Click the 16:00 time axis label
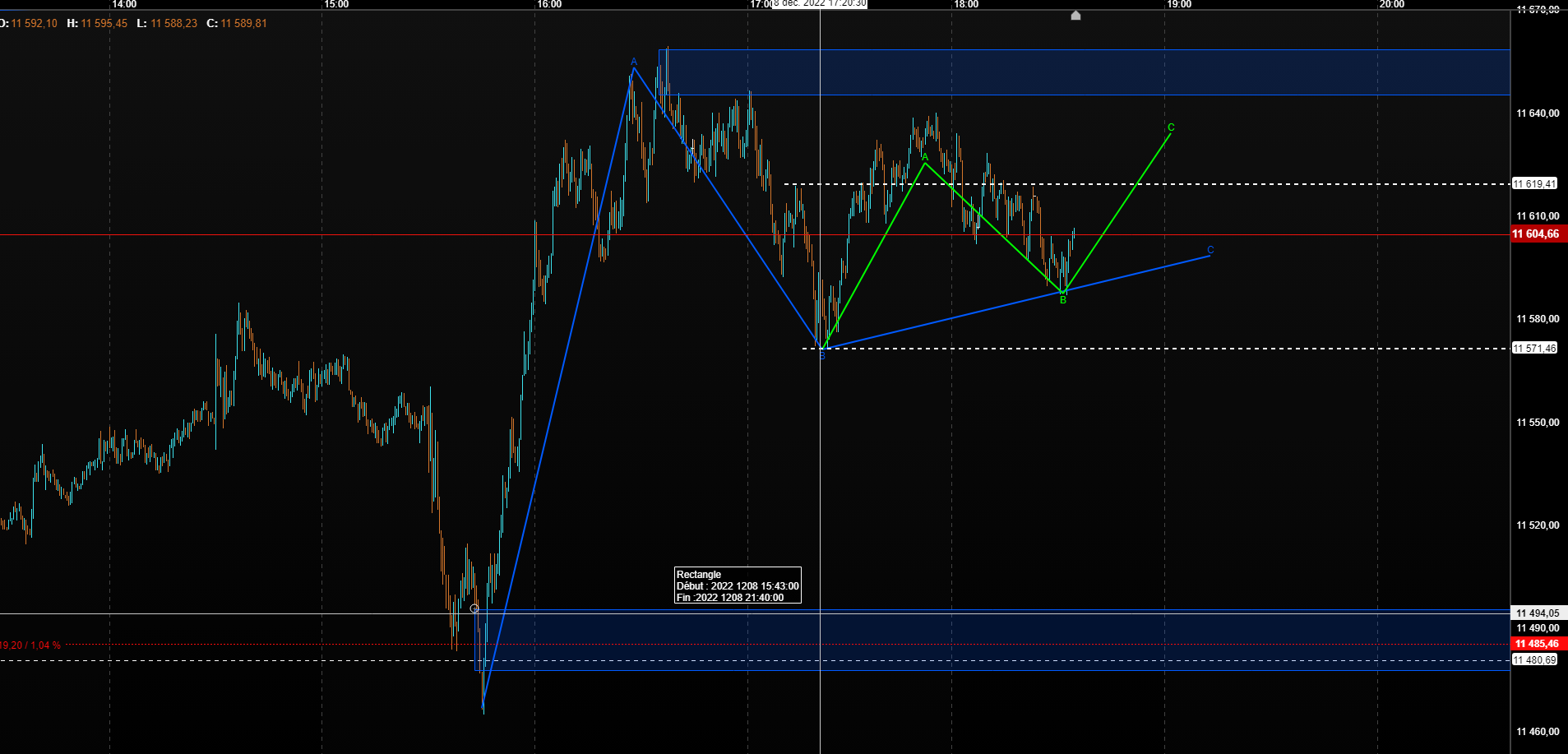1568x754 pixels. (549, 4)
